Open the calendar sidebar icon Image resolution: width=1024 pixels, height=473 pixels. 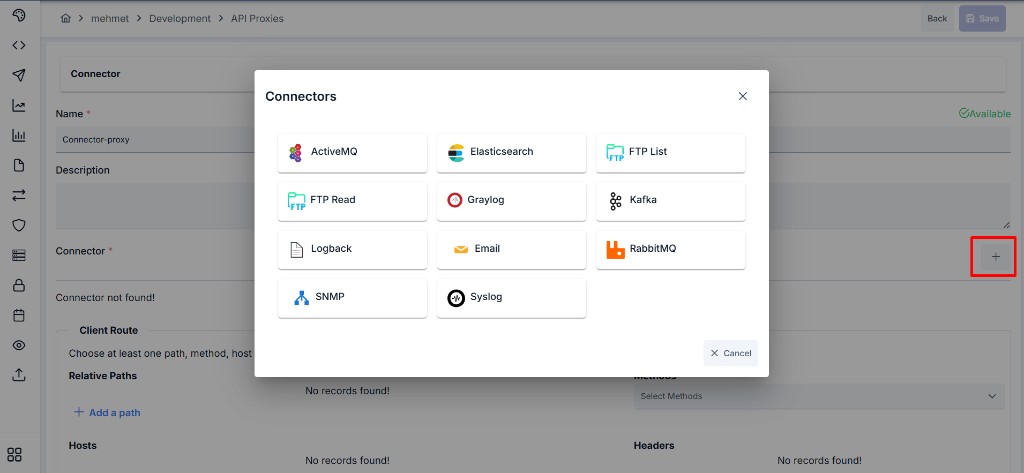(x=19, y=316)
